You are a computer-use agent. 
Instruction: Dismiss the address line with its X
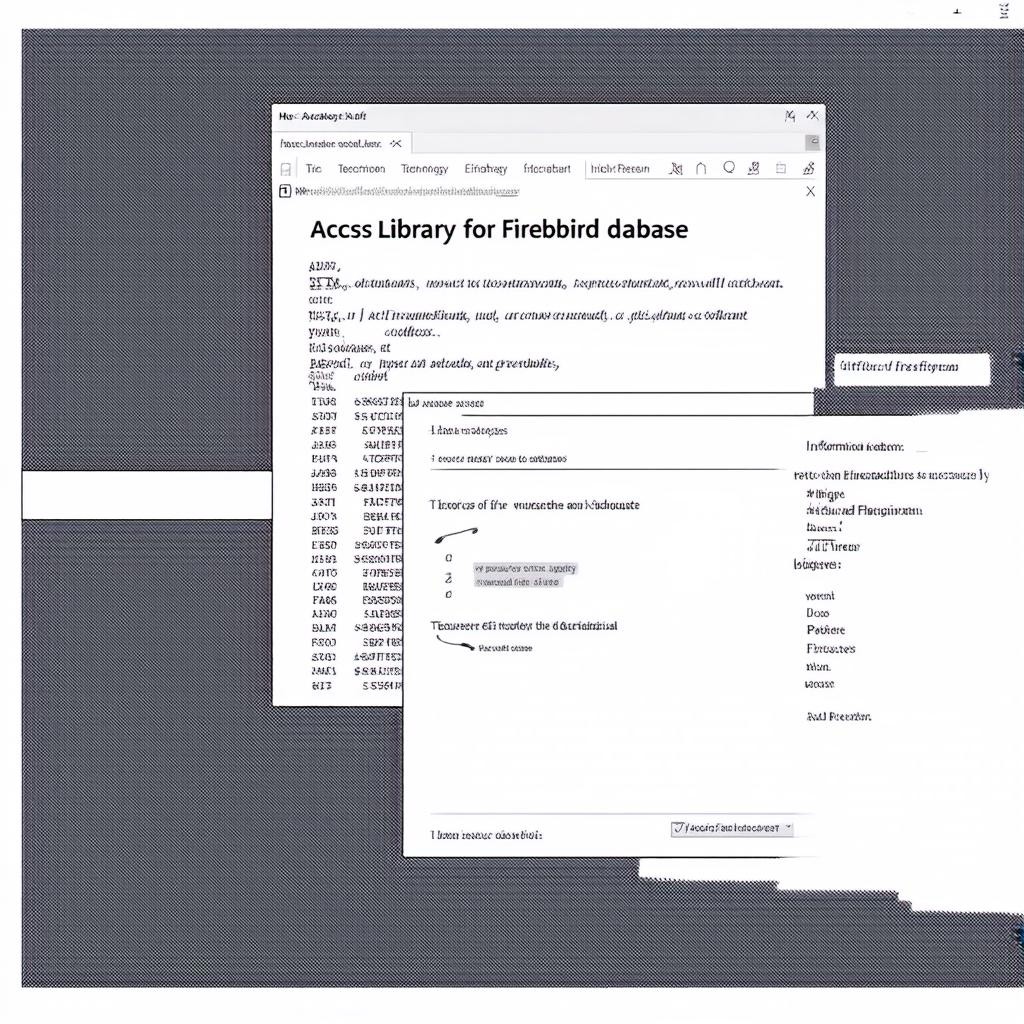[810, 191]
